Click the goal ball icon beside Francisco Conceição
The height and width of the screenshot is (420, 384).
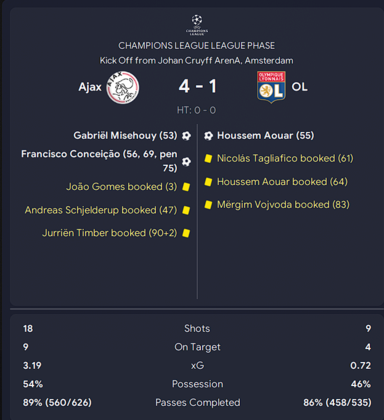point(186,162)
